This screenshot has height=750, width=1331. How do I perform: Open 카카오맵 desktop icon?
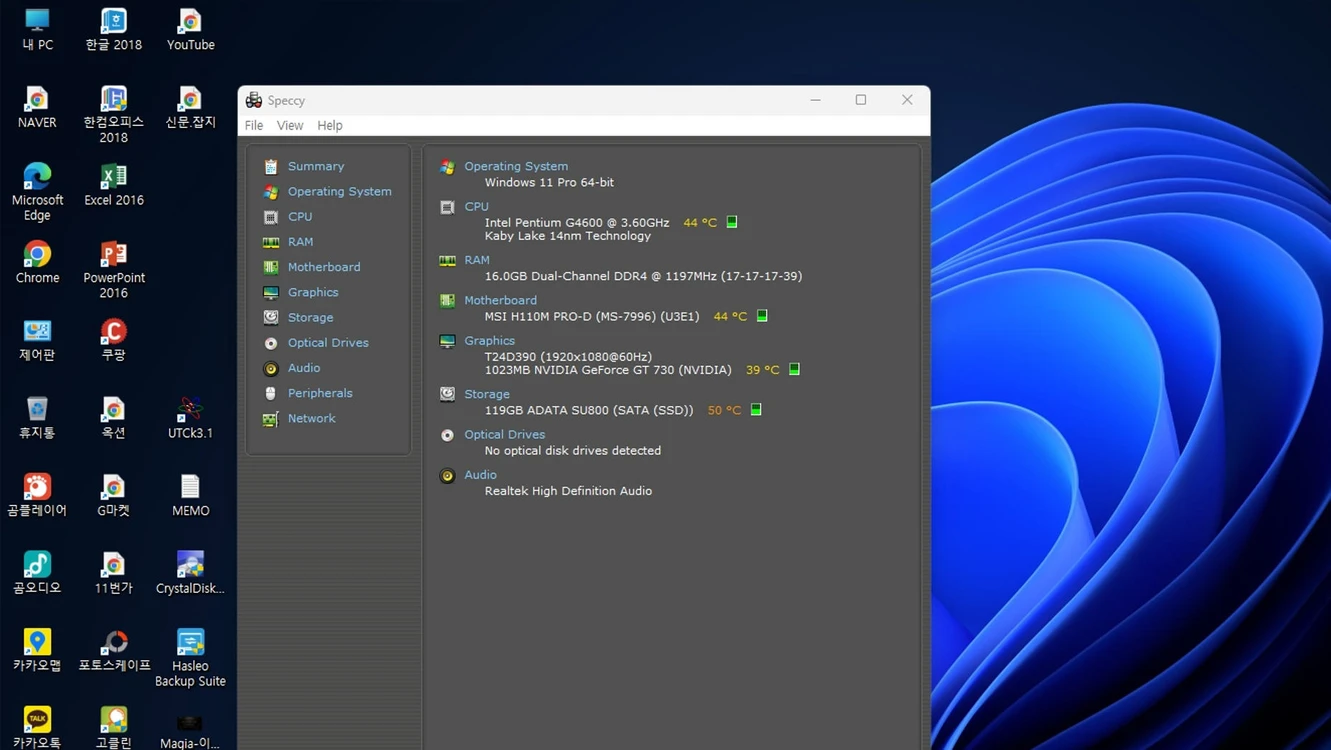pyautogui.click(x=37, y=650)
